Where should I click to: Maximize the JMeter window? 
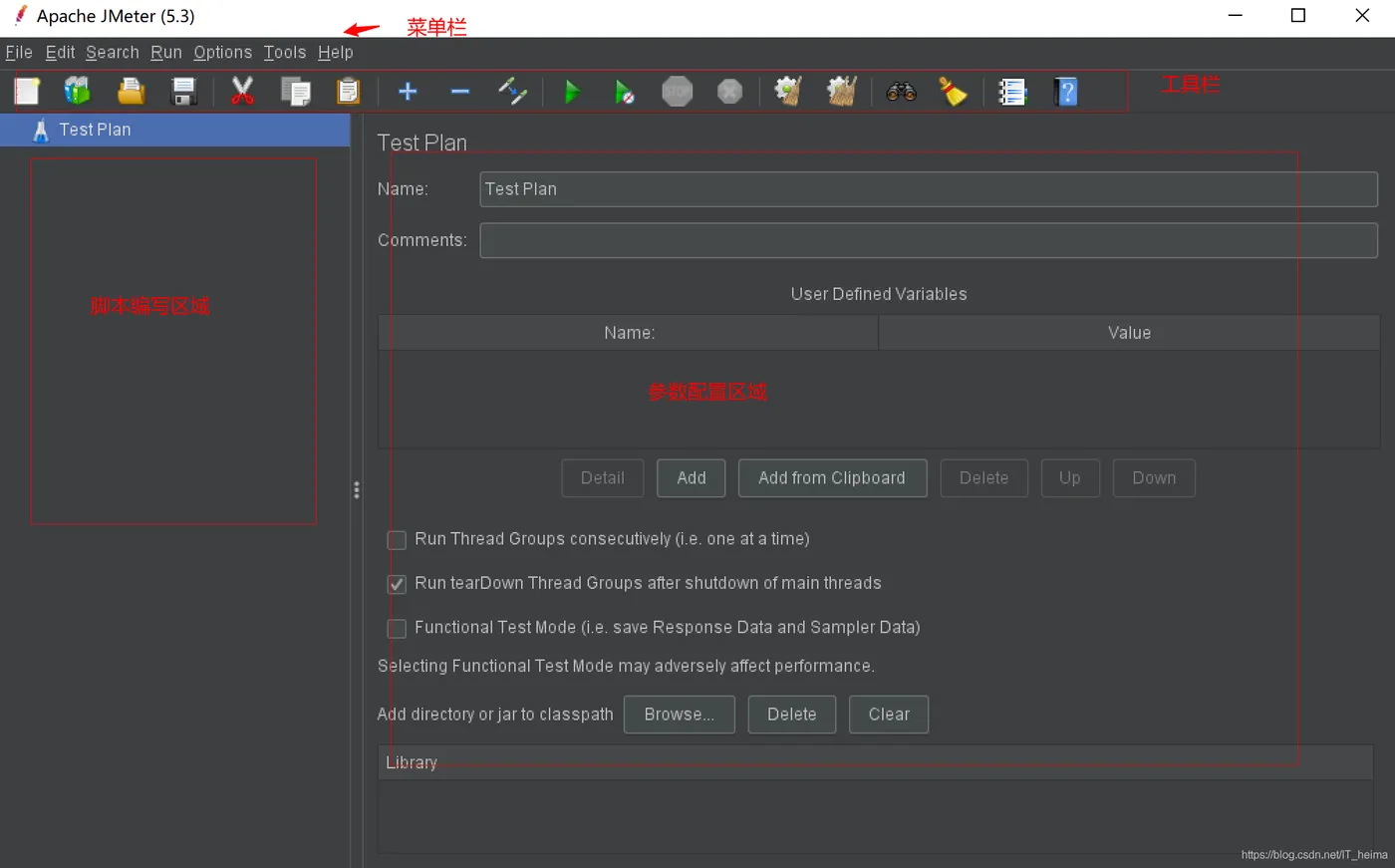[x=1298, y=16]
